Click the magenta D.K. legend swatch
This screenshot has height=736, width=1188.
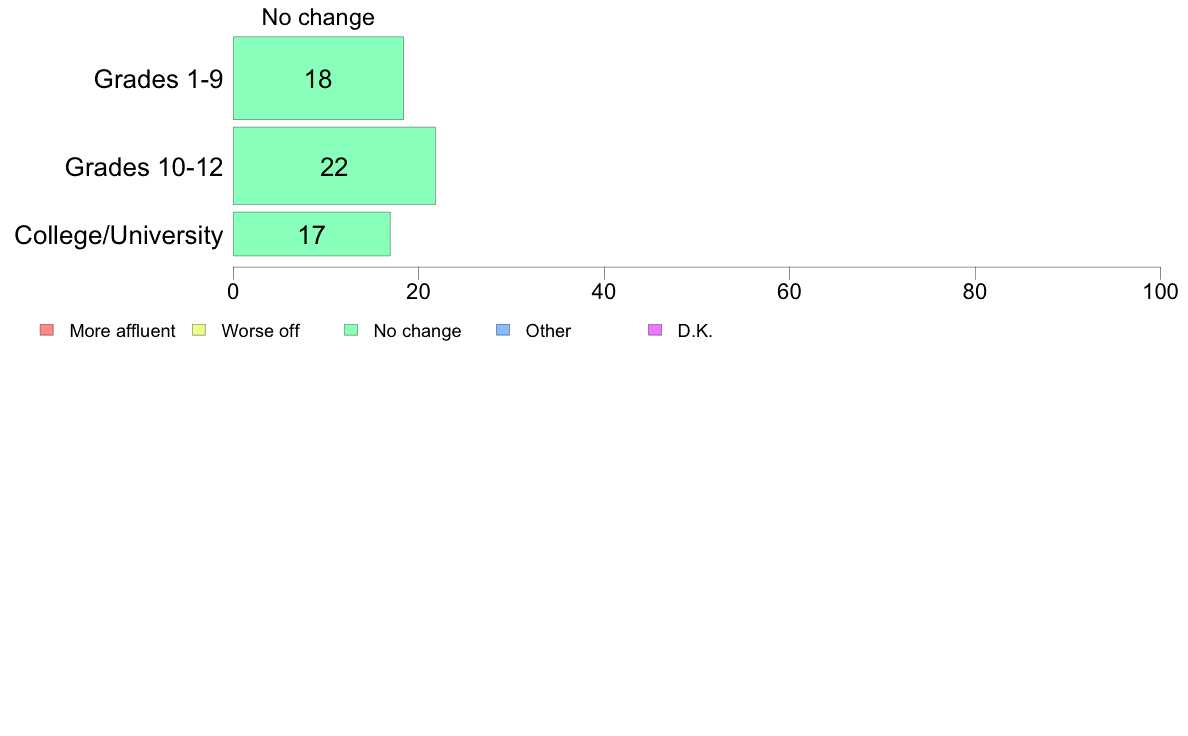(655, 330)
